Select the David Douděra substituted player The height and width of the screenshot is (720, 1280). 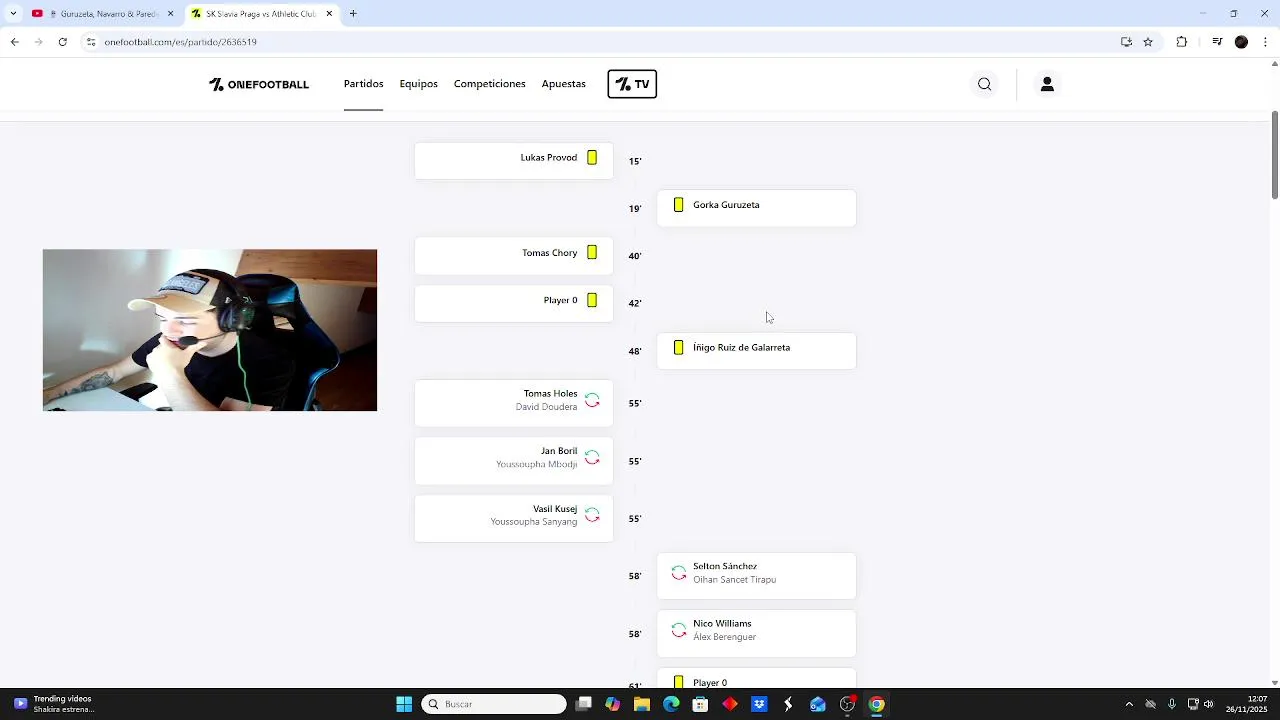(546, 407)
